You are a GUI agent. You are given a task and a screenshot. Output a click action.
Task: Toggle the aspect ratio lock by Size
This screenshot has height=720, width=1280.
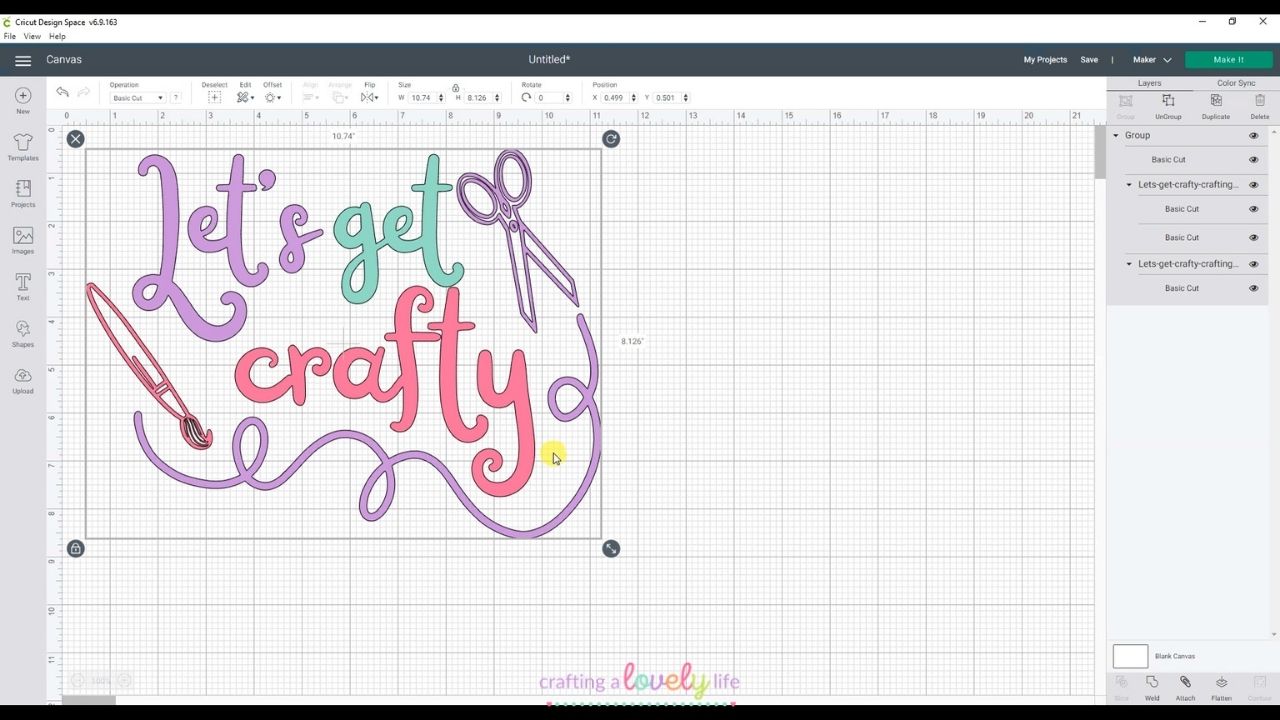point(456,88)
